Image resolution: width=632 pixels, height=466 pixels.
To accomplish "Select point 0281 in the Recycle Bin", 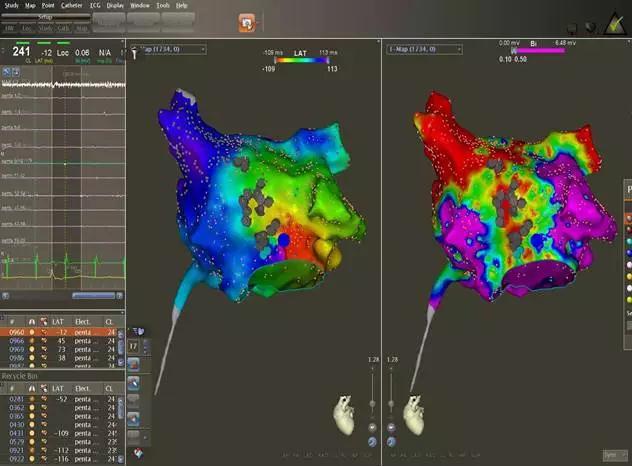I will coord(58,399).
